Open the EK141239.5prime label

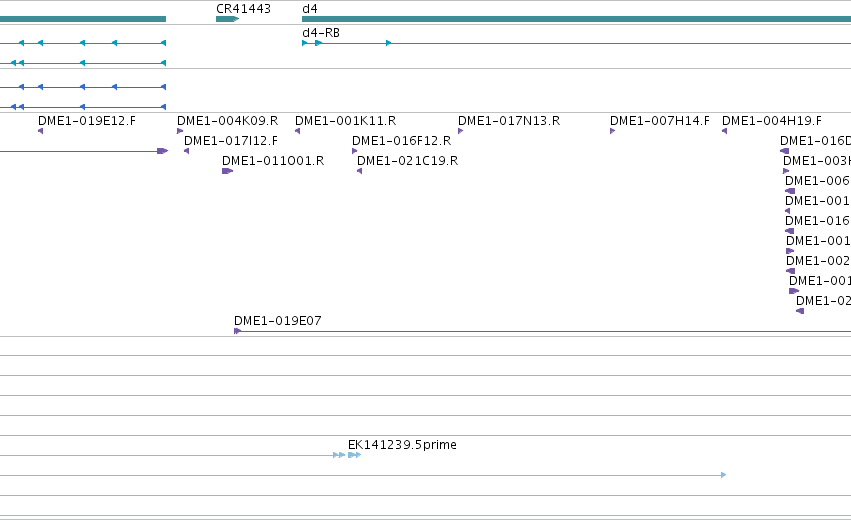(402, 445)
